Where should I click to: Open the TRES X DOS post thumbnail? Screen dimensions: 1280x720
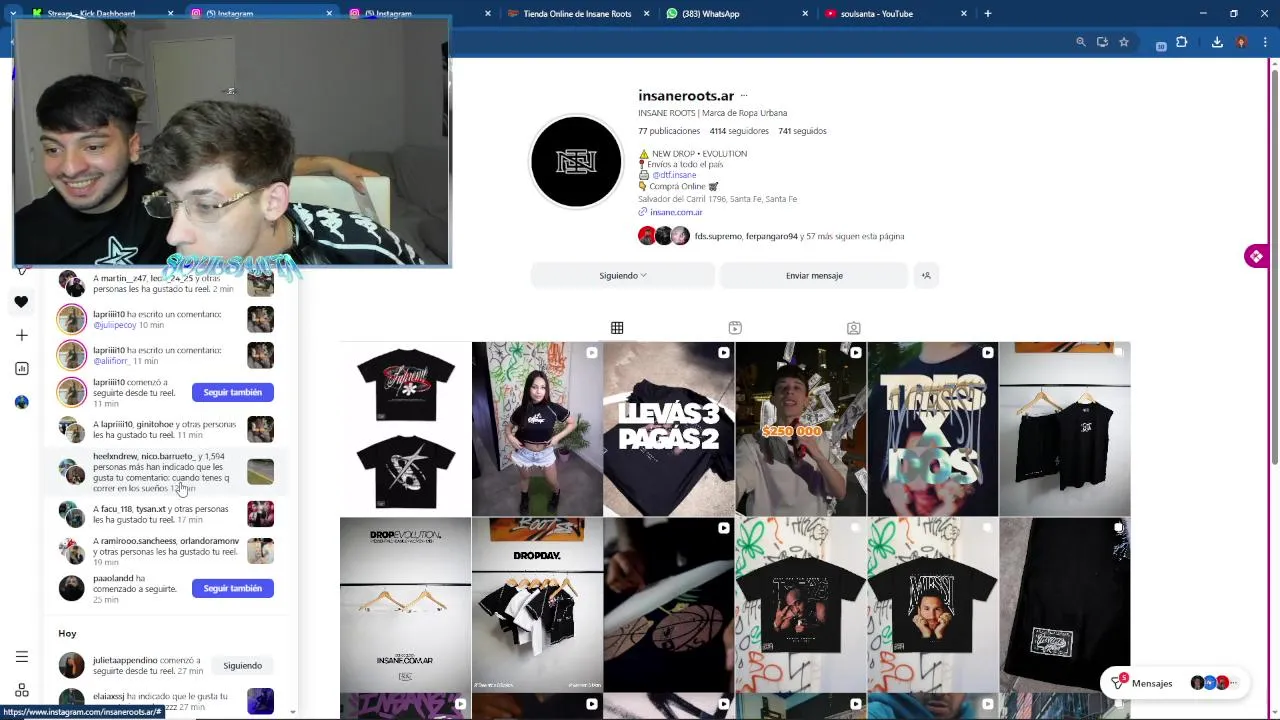point(933,429)
